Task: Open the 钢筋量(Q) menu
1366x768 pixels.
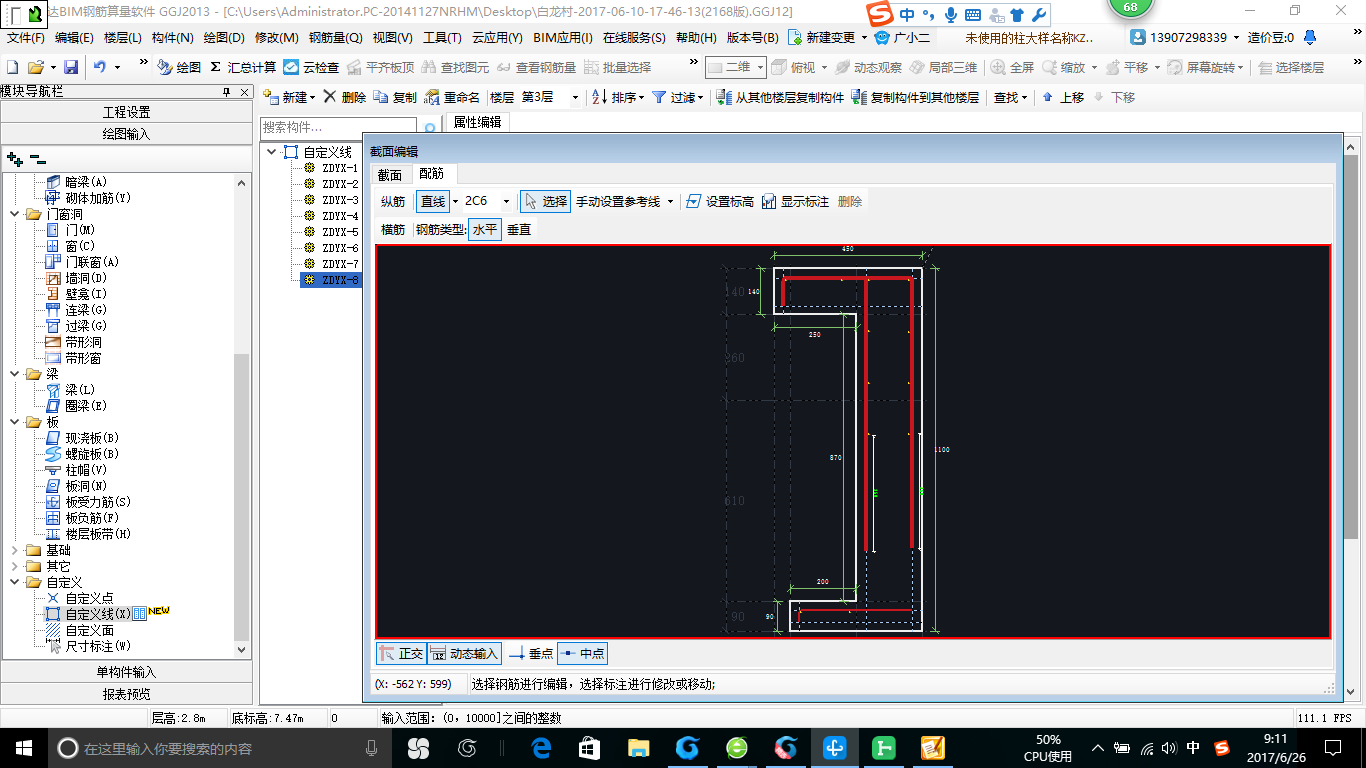Action: [335, 37]
